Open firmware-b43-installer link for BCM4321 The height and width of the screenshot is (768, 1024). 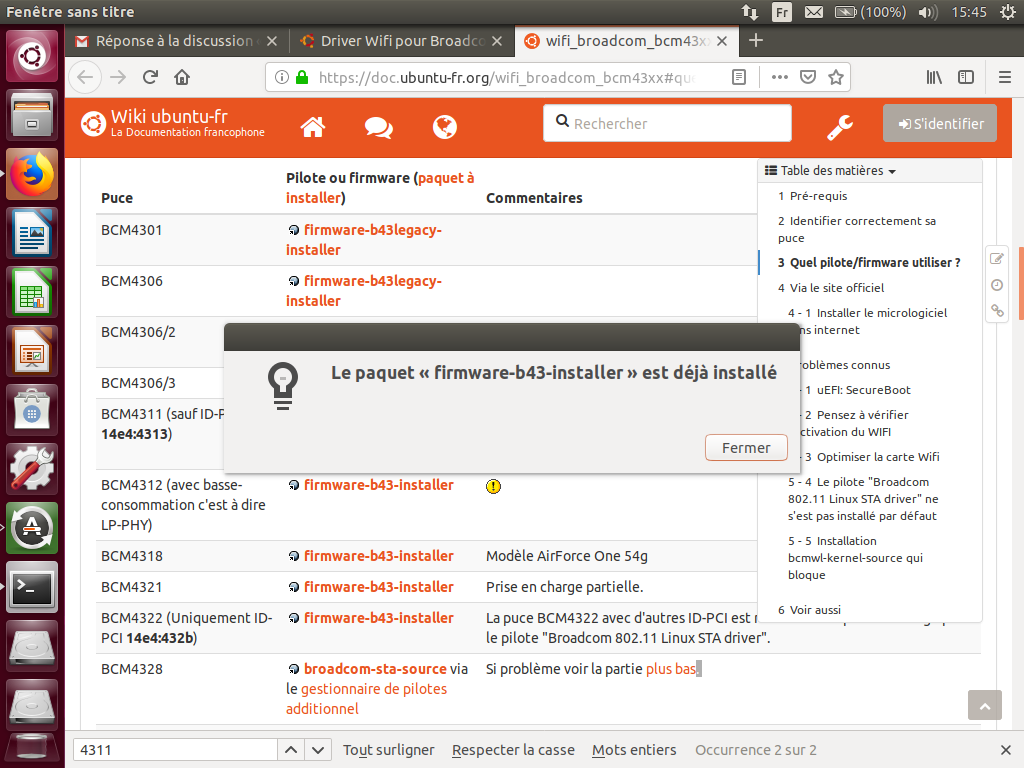(379, 587)
